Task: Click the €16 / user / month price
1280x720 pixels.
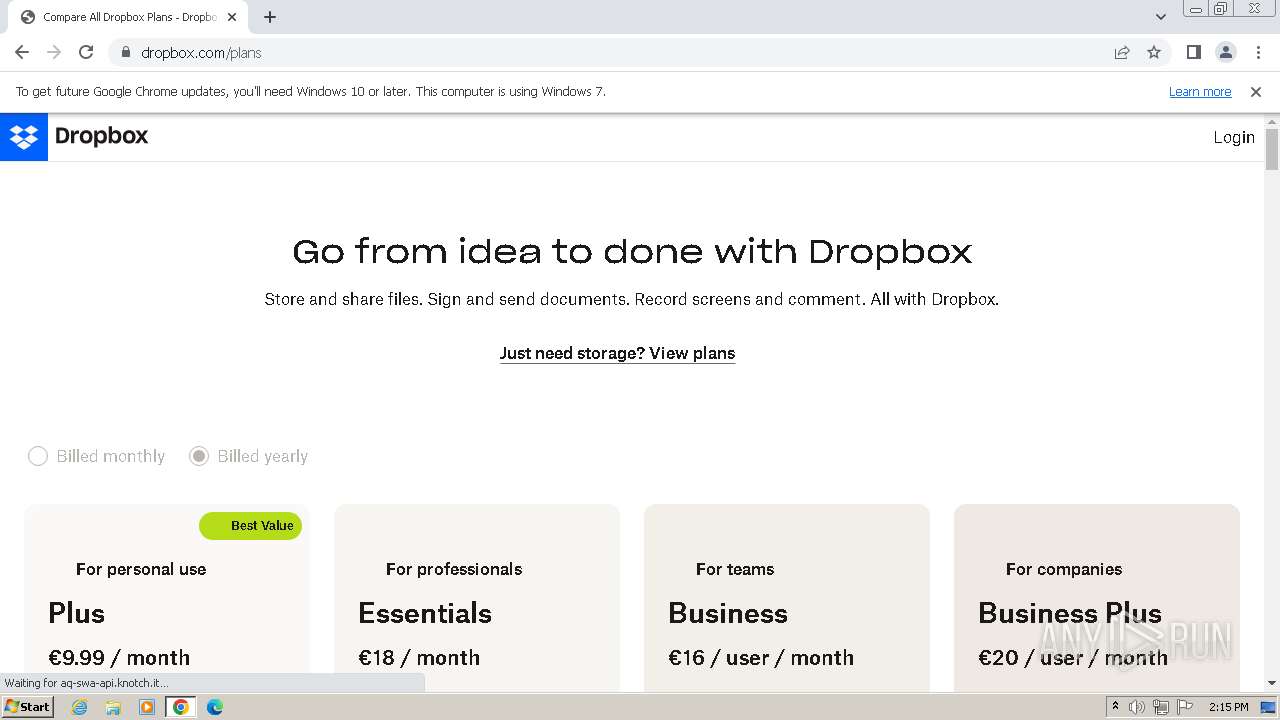Action: click(761, 658)
